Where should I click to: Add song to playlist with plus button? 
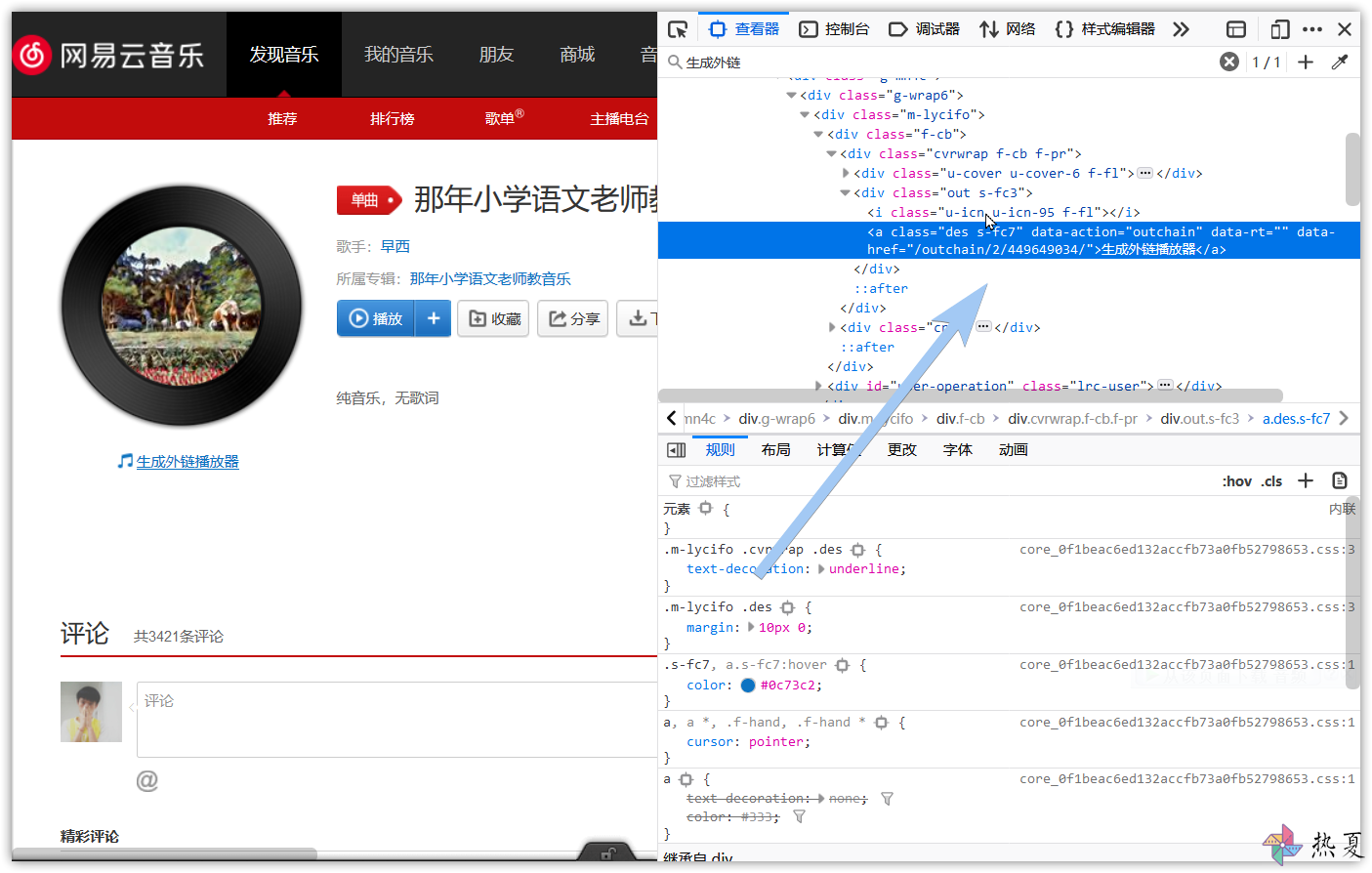[434, 318]
